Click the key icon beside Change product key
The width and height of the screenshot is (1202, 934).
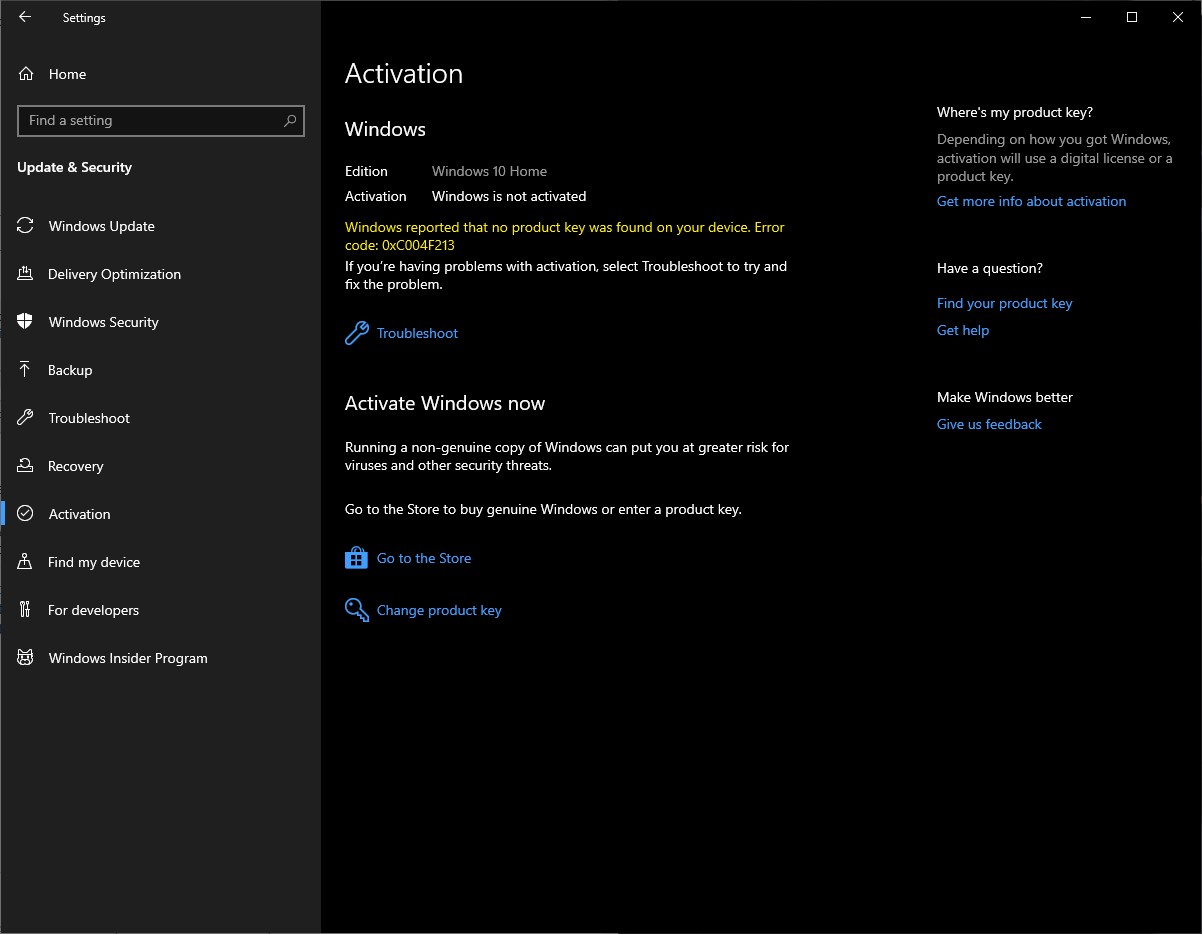pyautogui.click(x=357, y=610)
